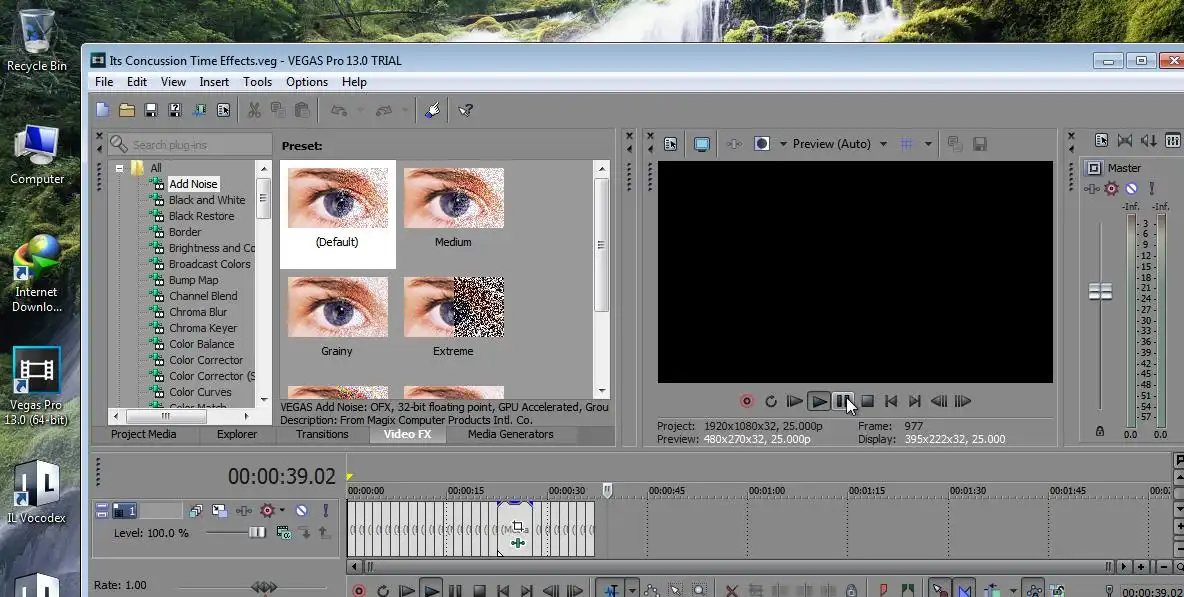Click the Delete X icon in bottom toolbar

pyautogui.click(x=731, y=591)
